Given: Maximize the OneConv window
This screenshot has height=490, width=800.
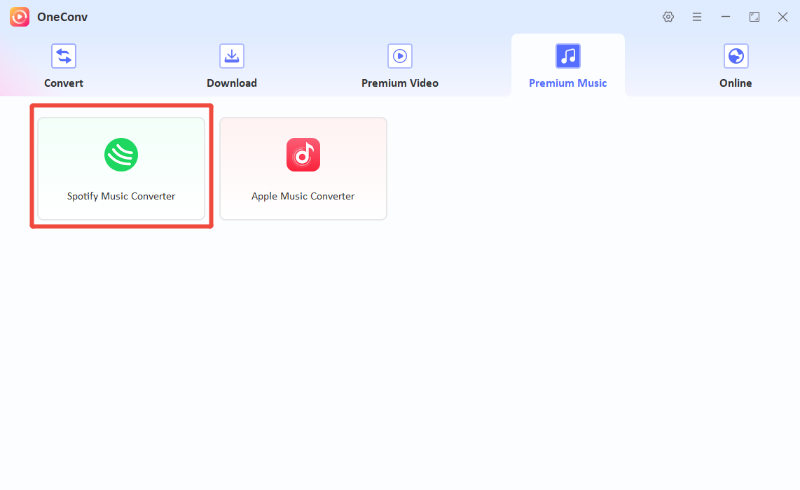Looking at the screenshot, I should (754, 17).
